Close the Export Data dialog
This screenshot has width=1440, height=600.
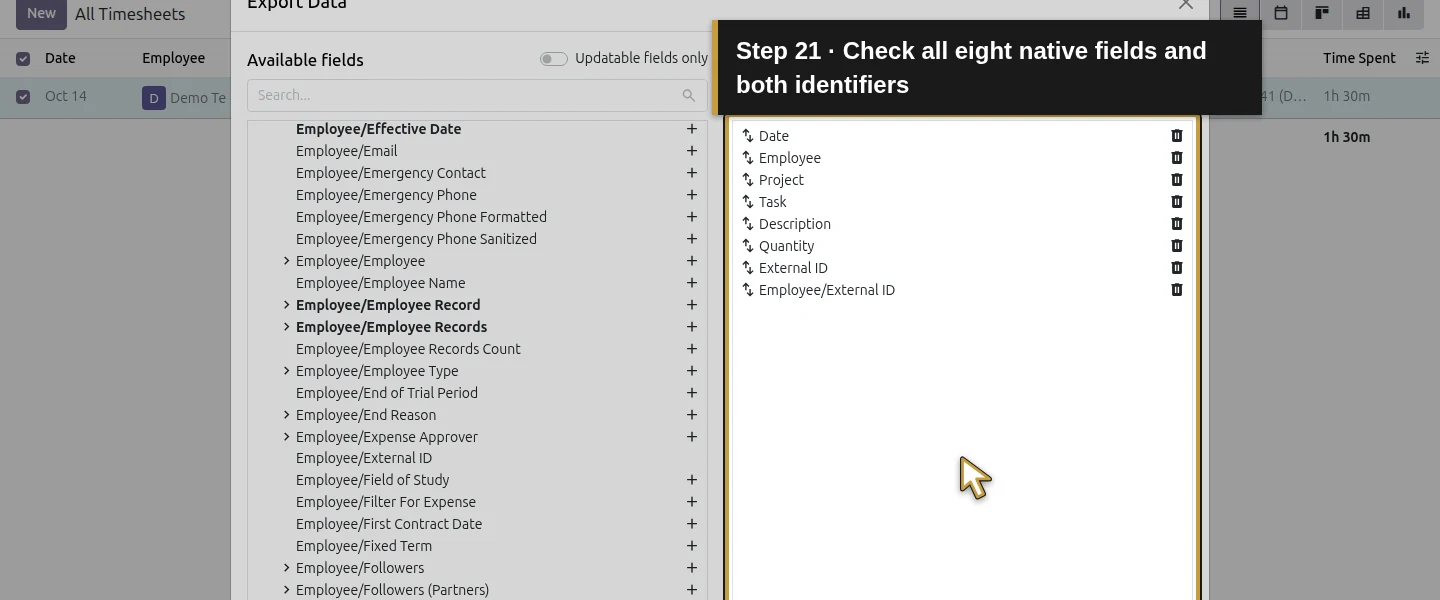coord(1186,4)
